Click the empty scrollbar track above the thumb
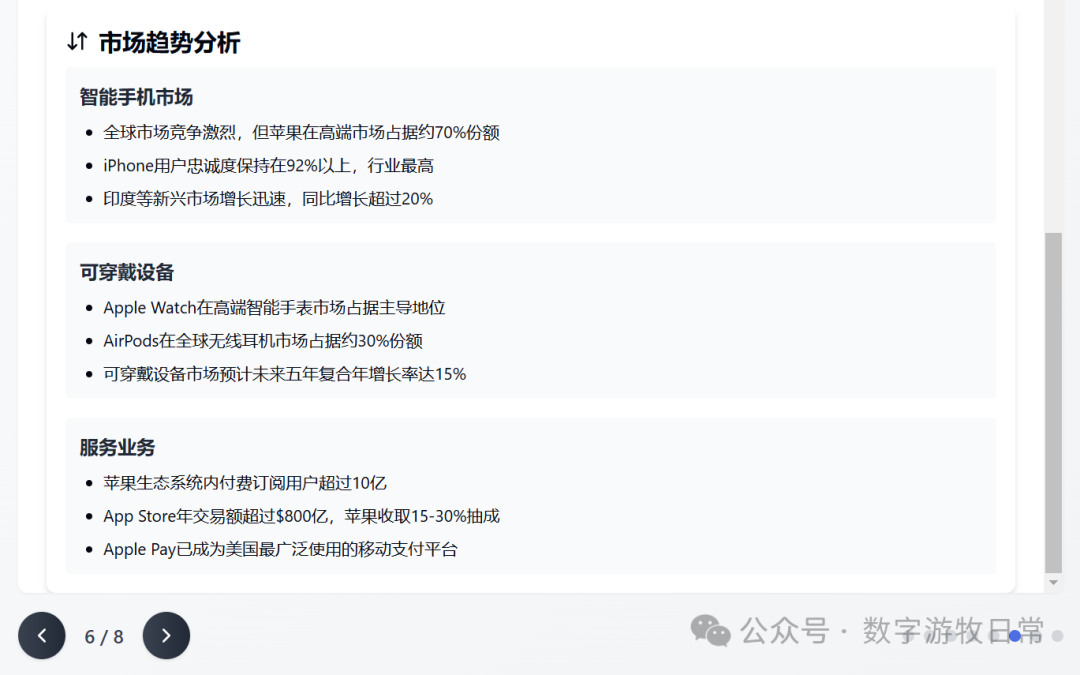The height and width of the screenshot is (675, 1080). [x=1053, y=120]
